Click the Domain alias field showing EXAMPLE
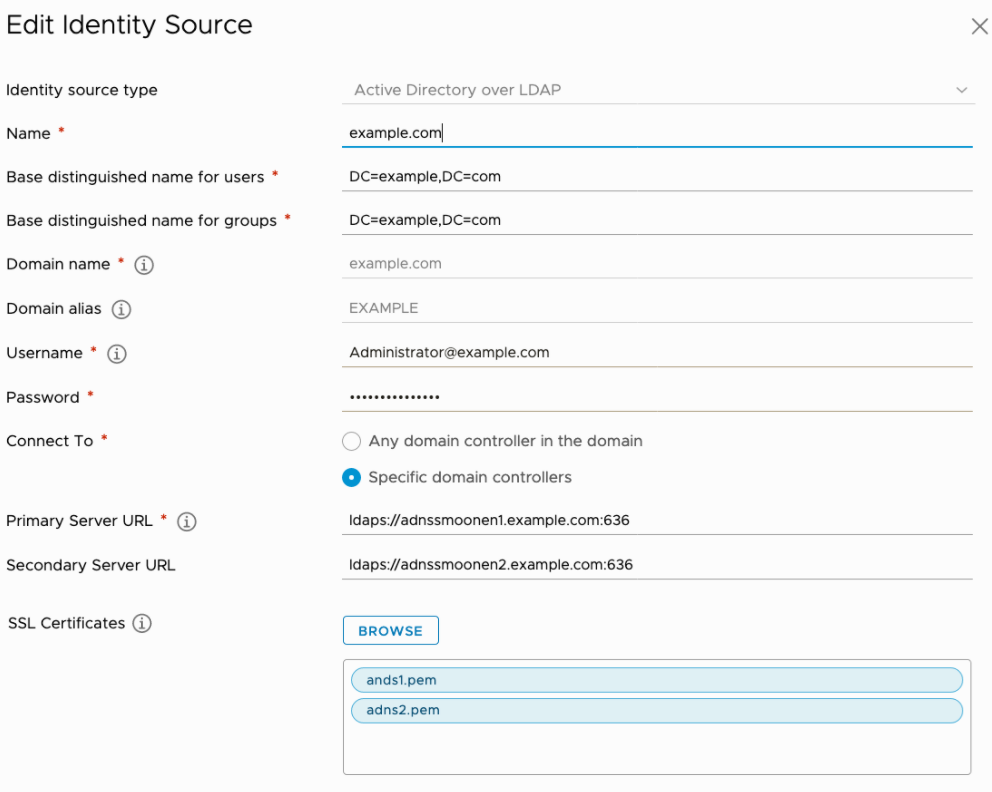Image resolution: width=992 pixels, height=792 pixels. pos(656,308)
